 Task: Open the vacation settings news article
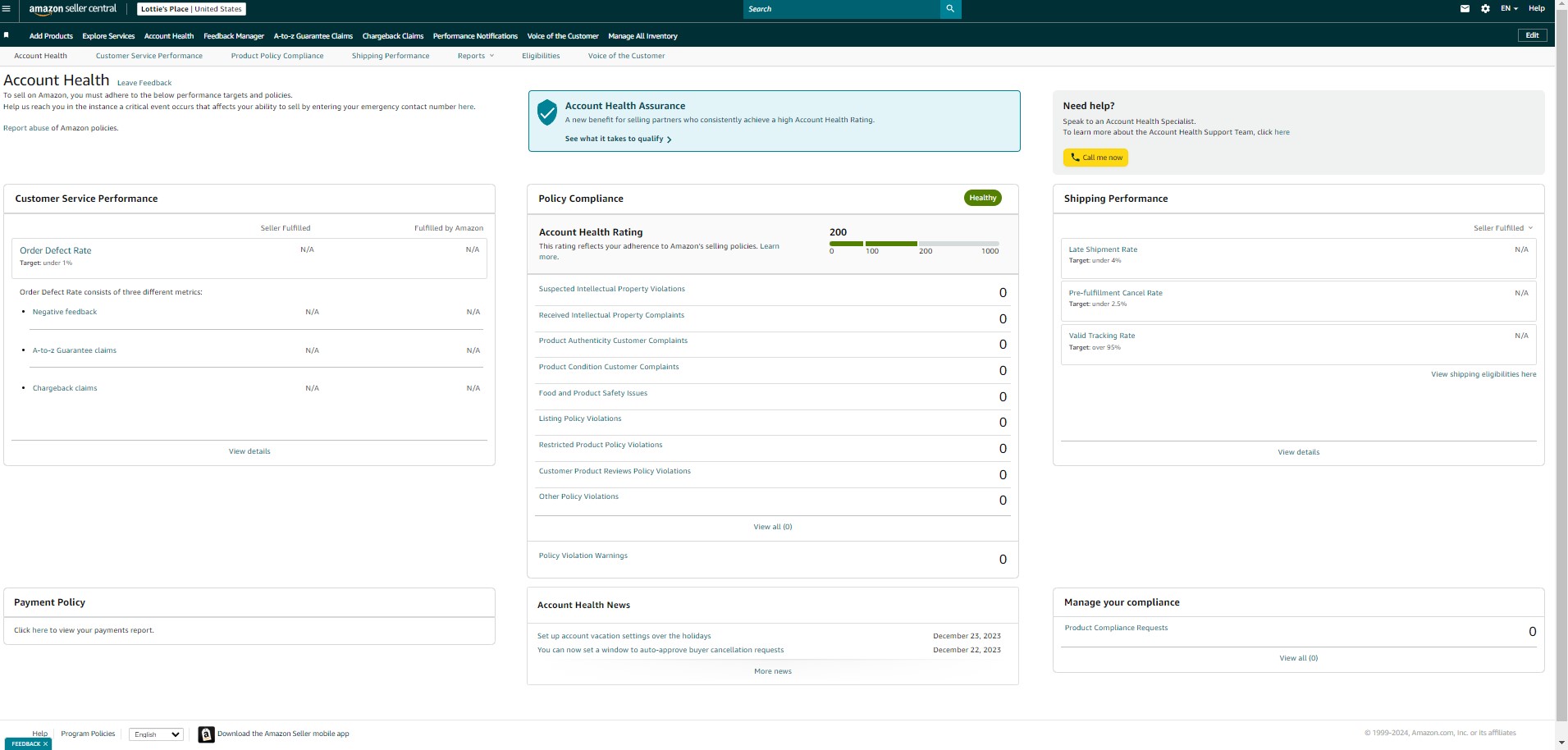[x=624, y=636]
